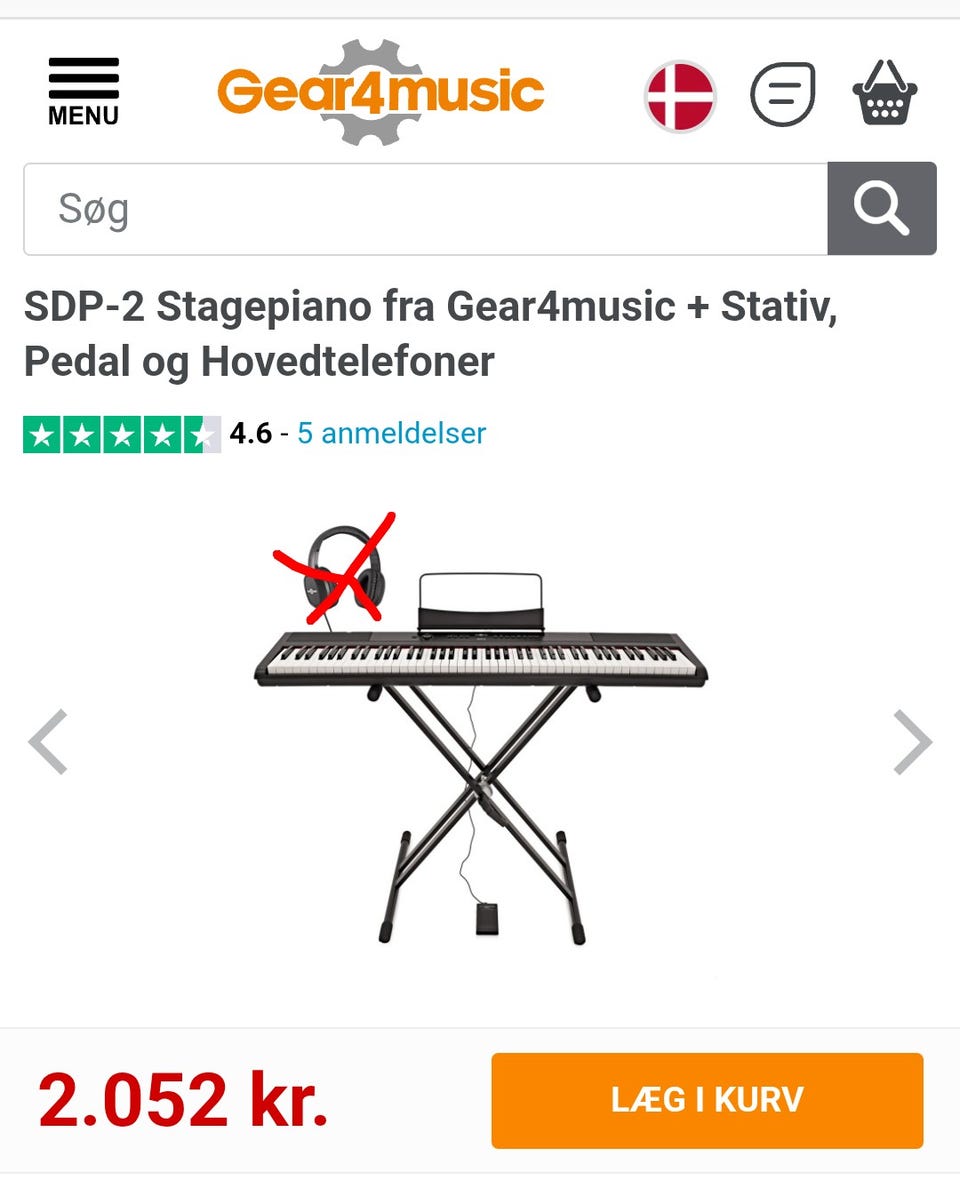
Task: Click LÆG I KURV button
Action: [707, 1100]
